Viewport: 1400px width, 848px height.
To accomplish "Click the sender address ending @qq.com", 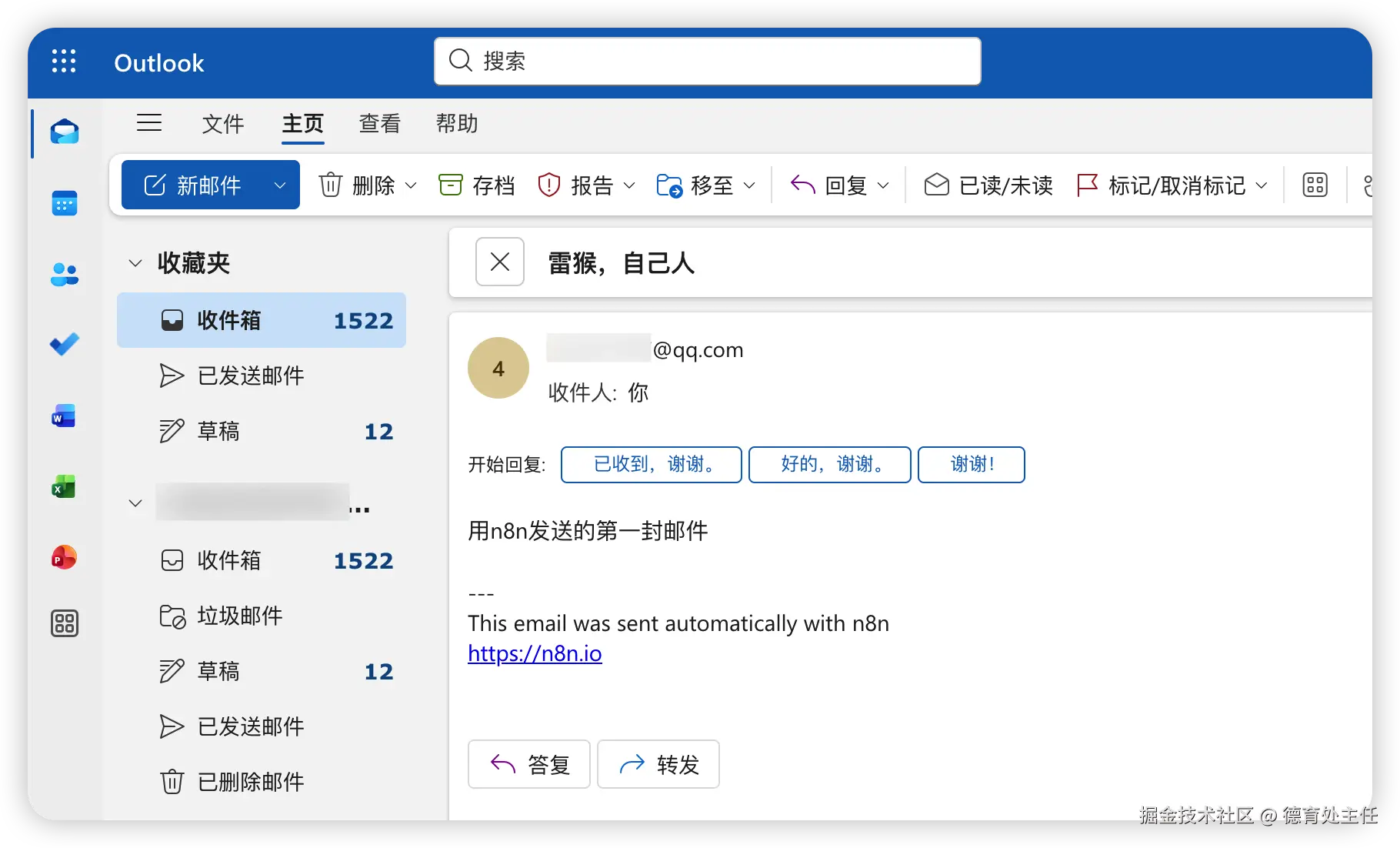I will [645, 349].
